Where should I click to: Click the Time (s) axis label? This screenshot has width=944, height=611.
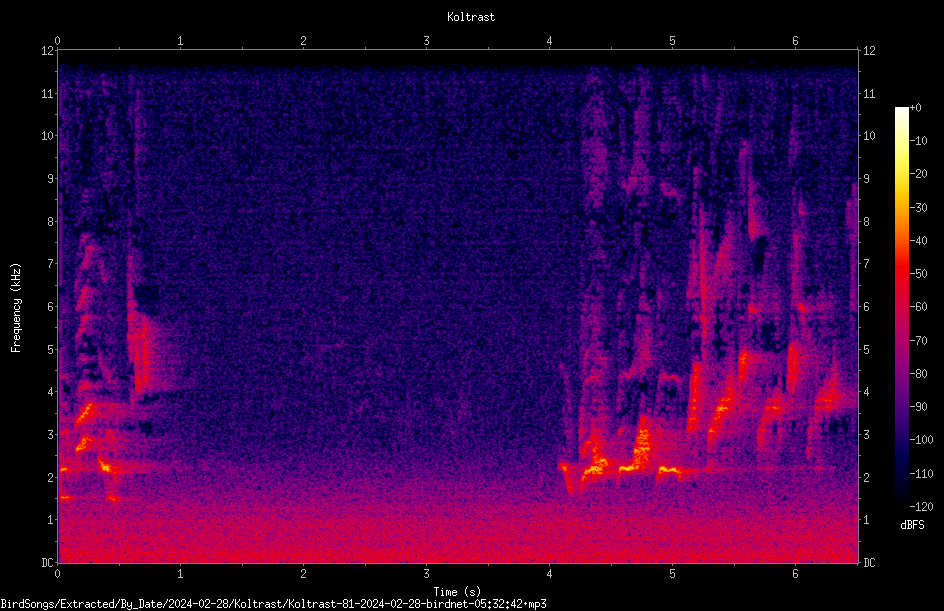457,592
